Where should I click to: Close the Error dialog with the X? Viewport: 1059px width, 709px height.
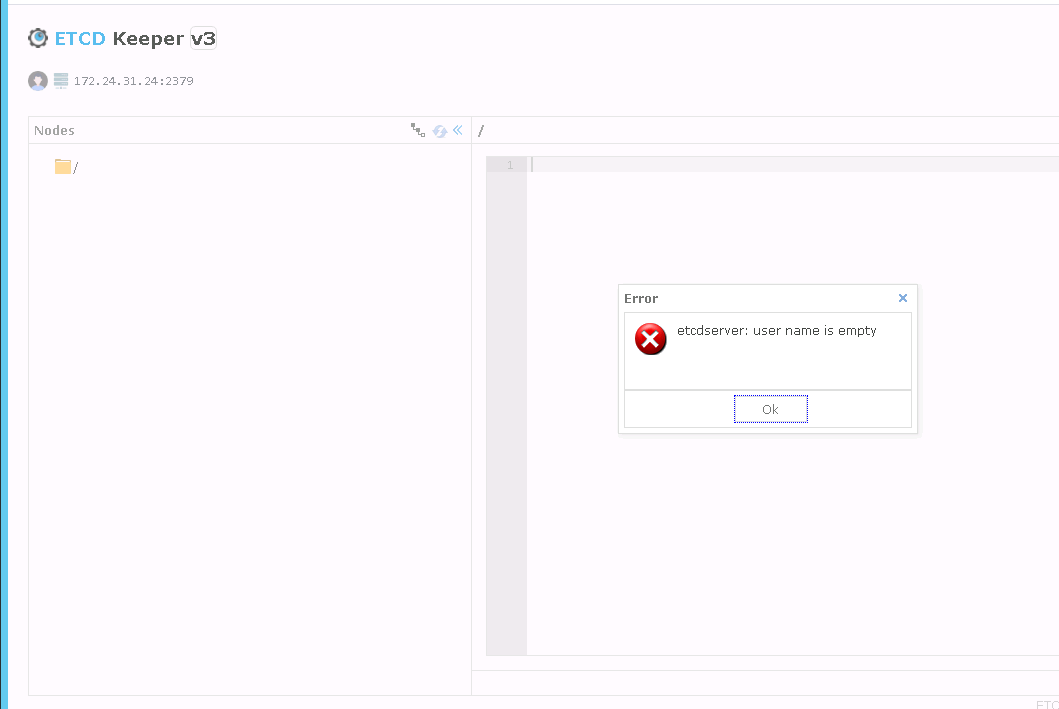pos(903,298)
